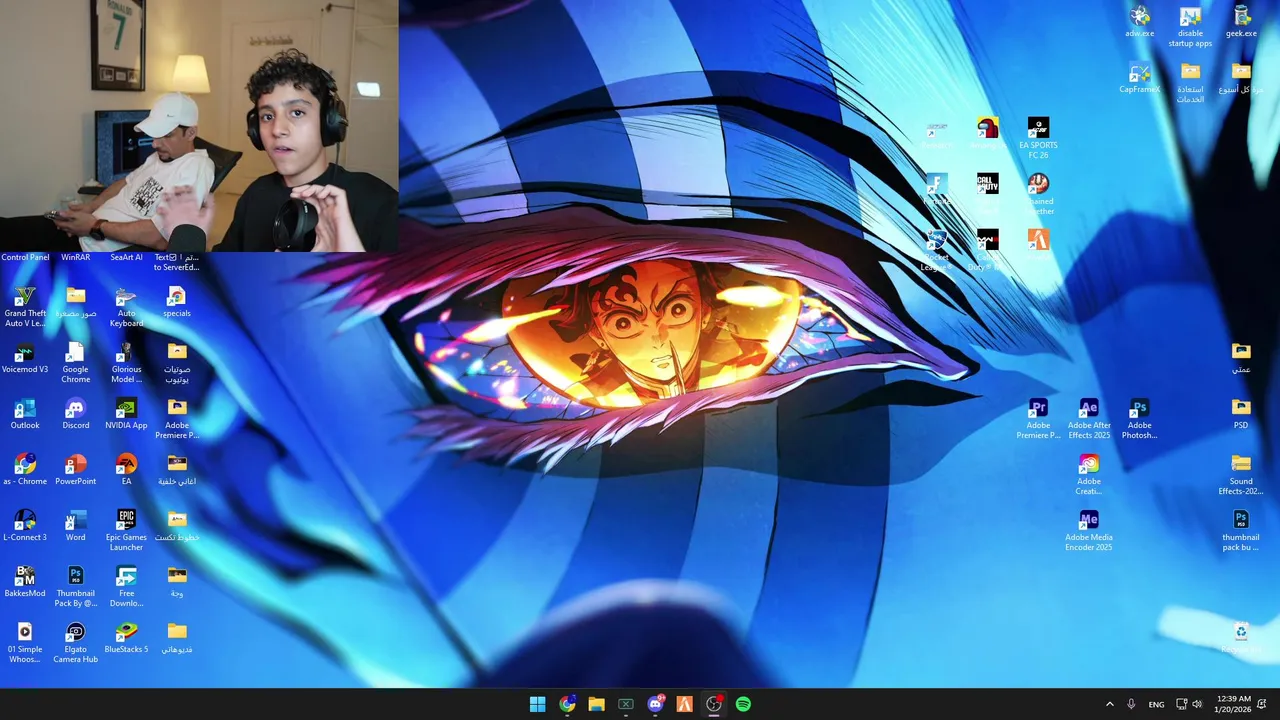Viewport: 1280px width, 720px height.
Task: Select the L-Connect 3 desktop icon
Action: 25,526
